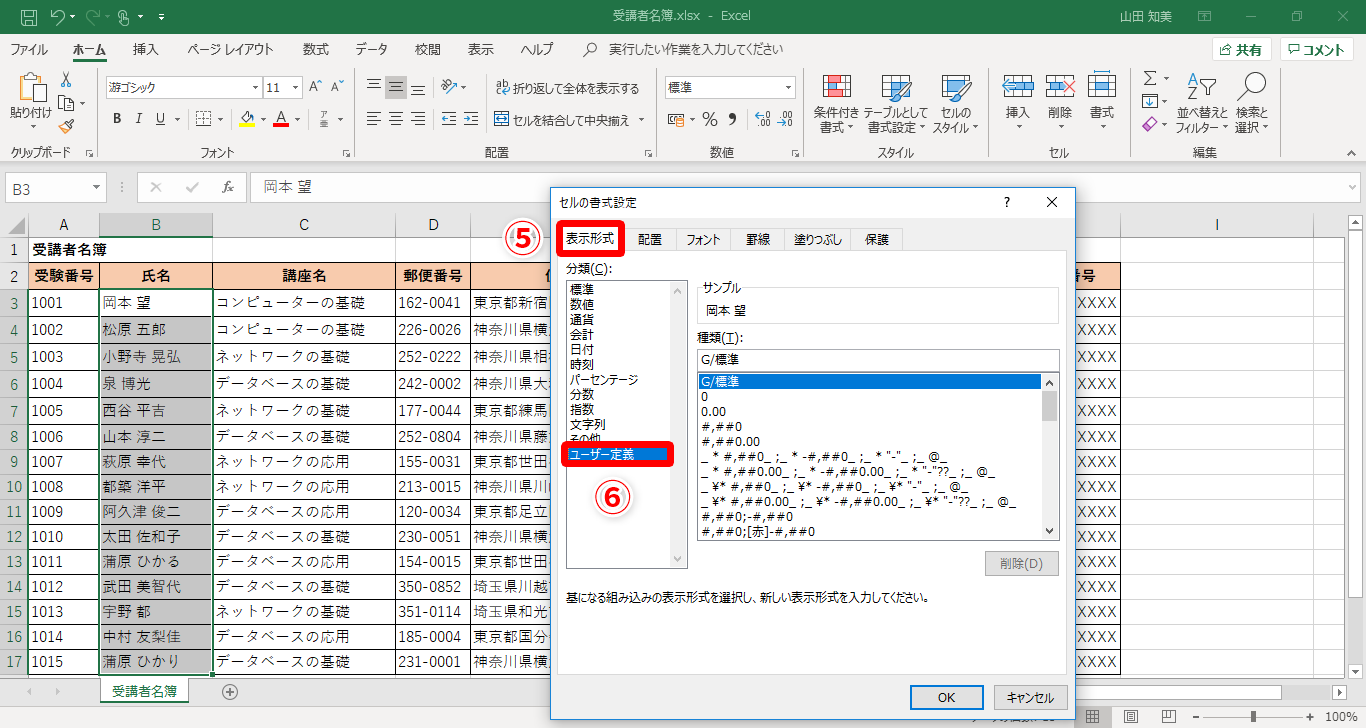This screenshot has width=1366, height=728.
Task: Cut the selection with the scissors icon
Action: coord(66,80)
